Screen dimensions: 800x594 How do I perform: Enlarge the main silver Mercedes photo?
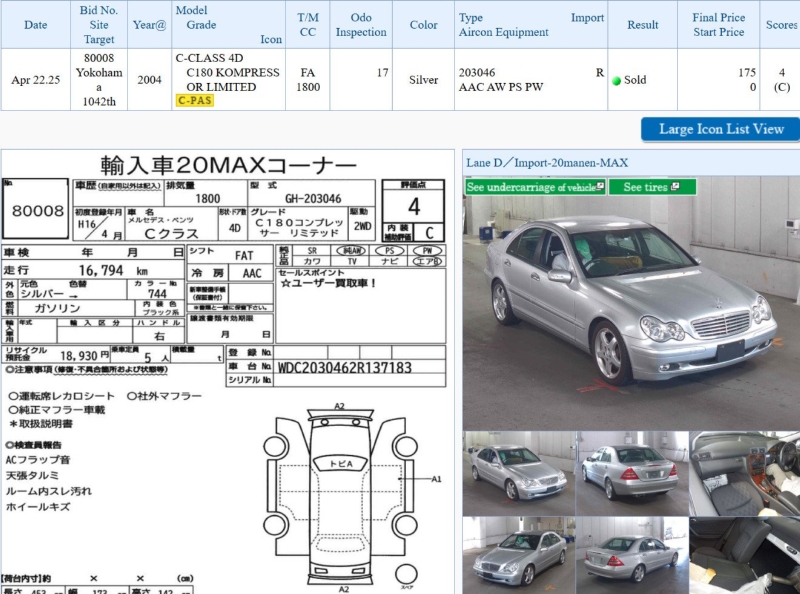(630, 310)
